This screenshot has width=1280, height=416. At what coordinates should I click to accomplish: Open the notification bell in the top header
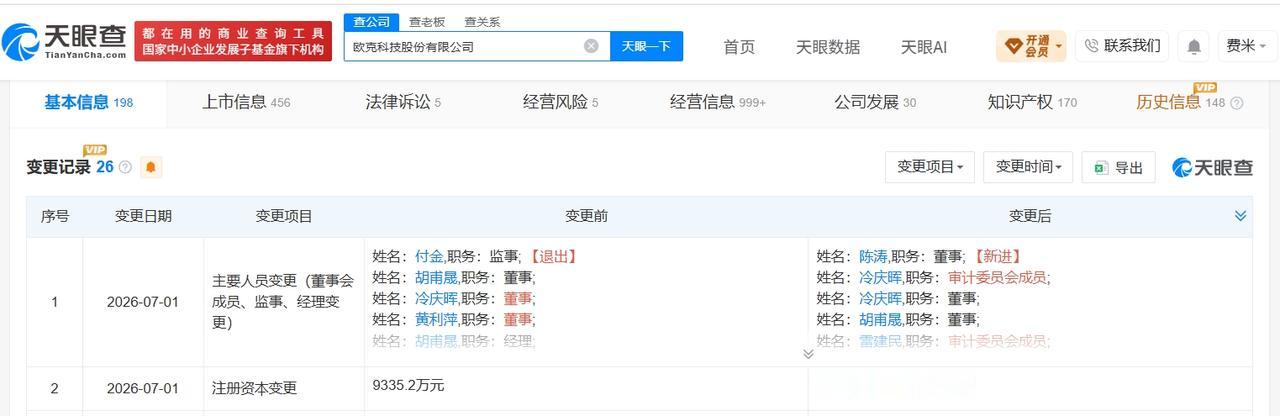(x=1193, y=46)
